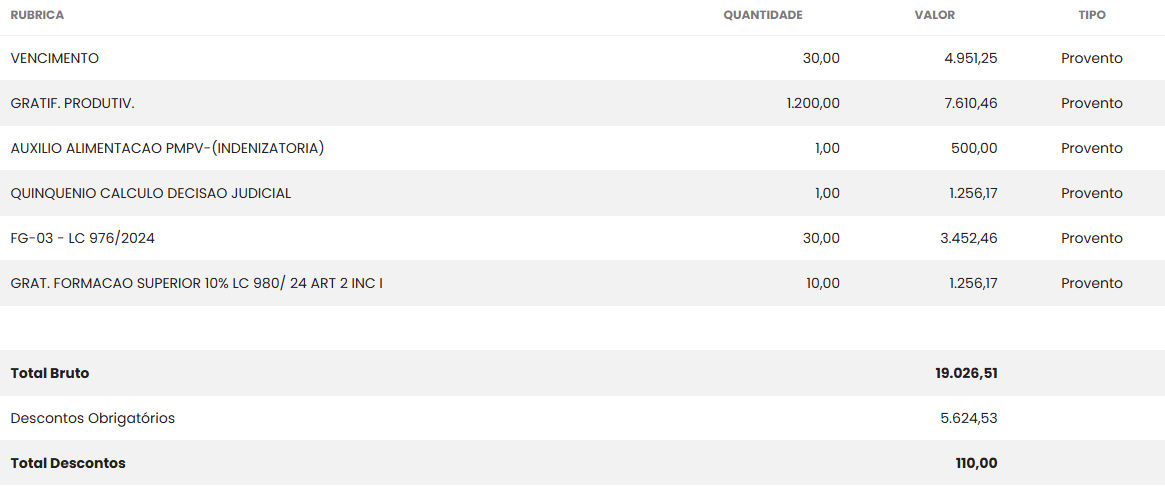Click the TIPO column header
The width and height of the screenshot is (1165, 487).
click(1092, 15)
